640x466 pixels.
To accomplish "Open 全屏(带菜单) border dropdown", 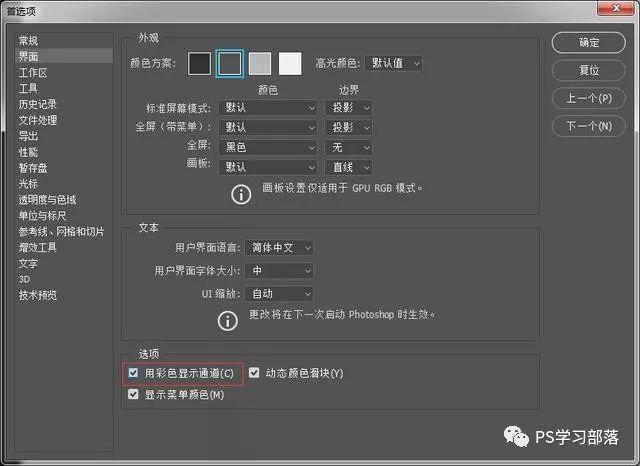I will point(349,127).
